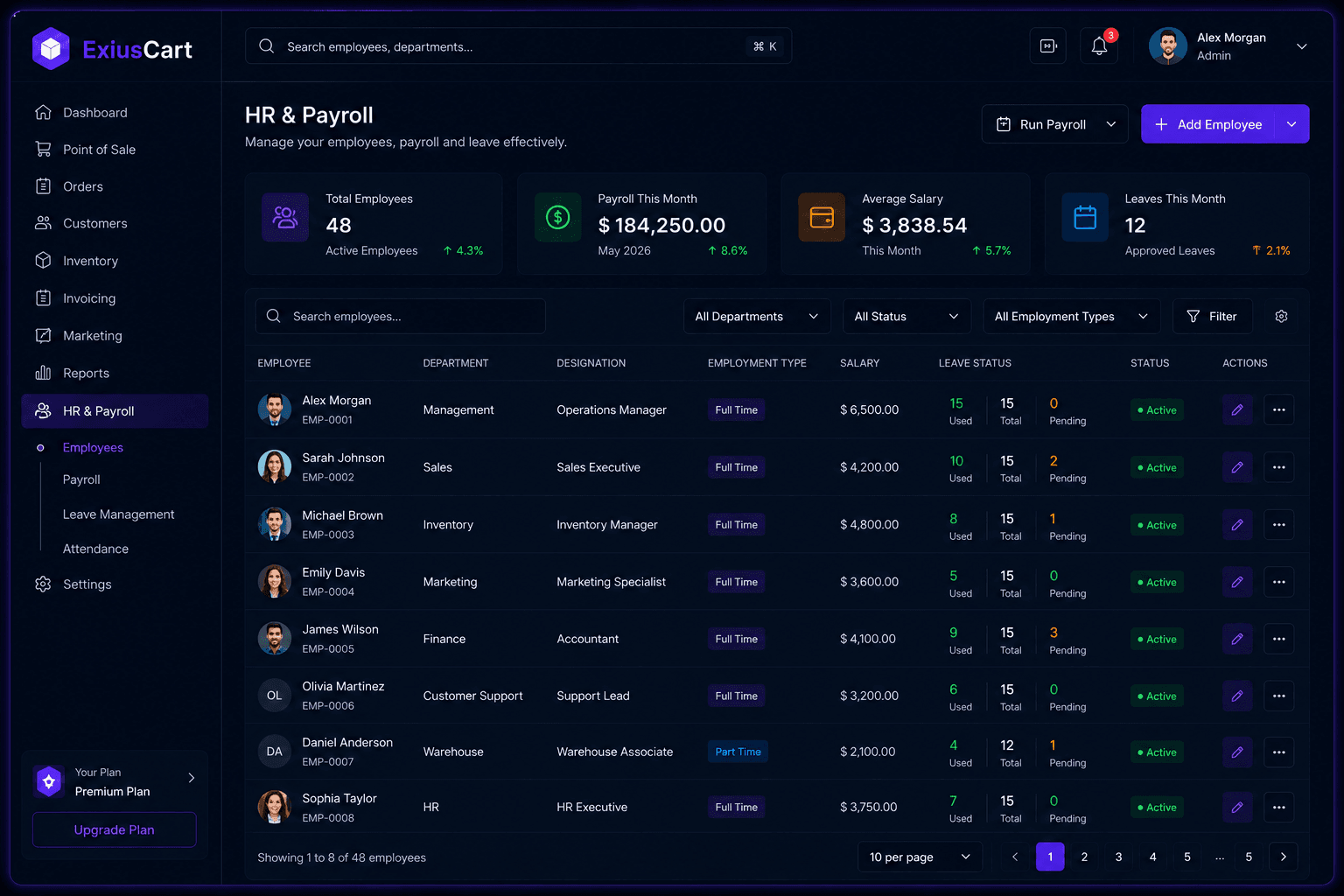The image size is (1344, 896).
Task: Open the notifications bell
Action: click(1099, 46)
